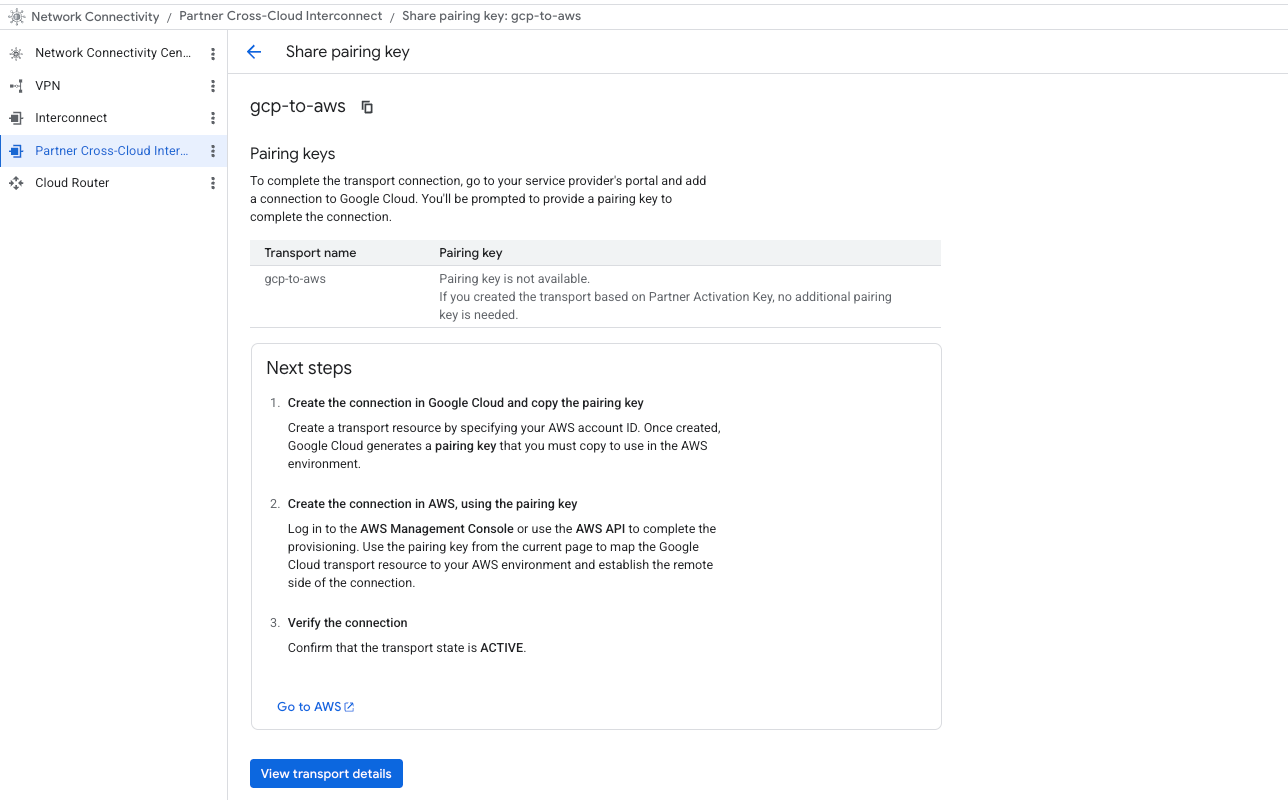Click the back arrow beside Share pairing key
The width and height of the screenshot is (1288, 800).
pyautogui.click(x=254, y=52)
